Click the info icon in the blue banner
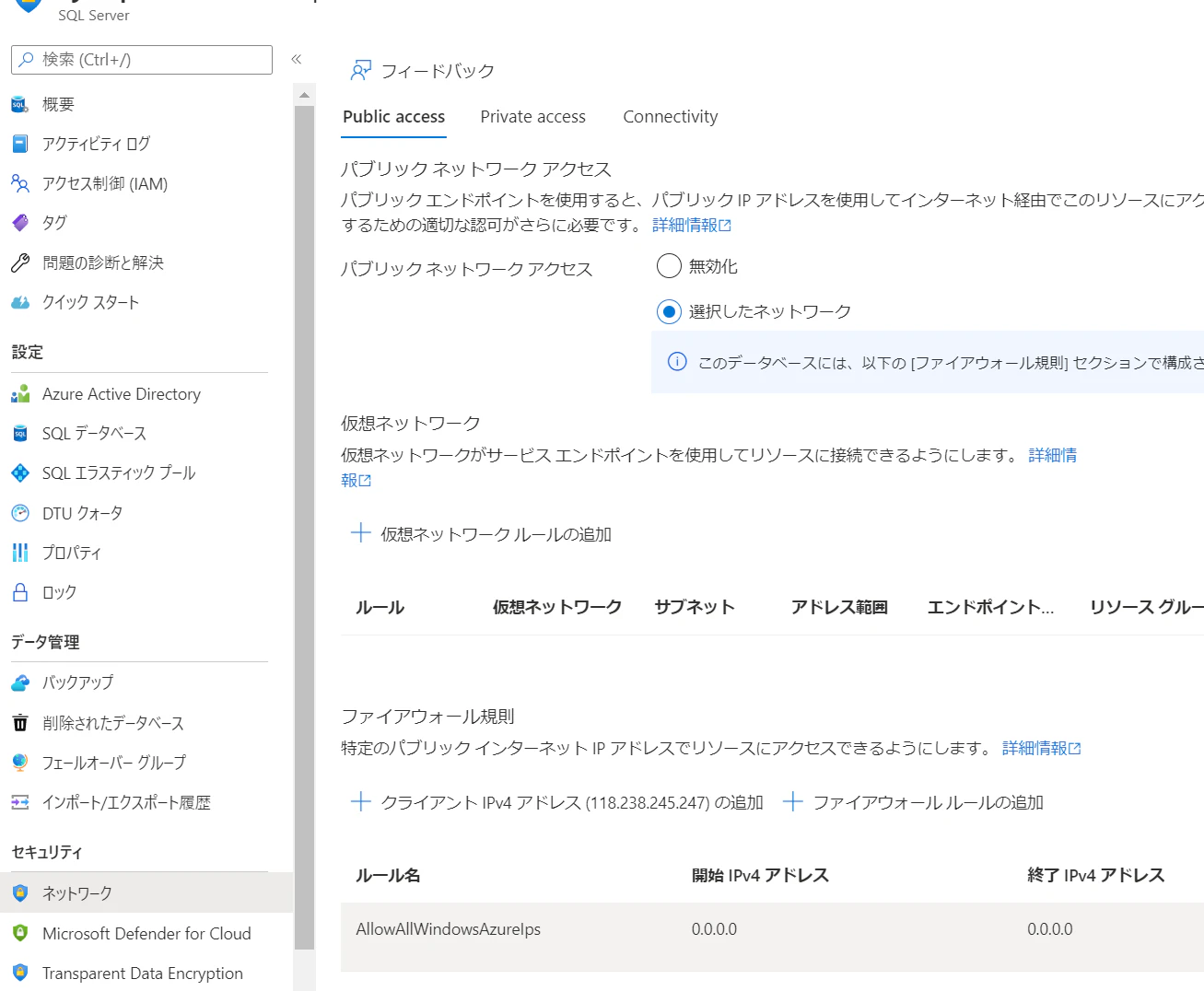Viewport: 1204px width, 991px height. 677,362
